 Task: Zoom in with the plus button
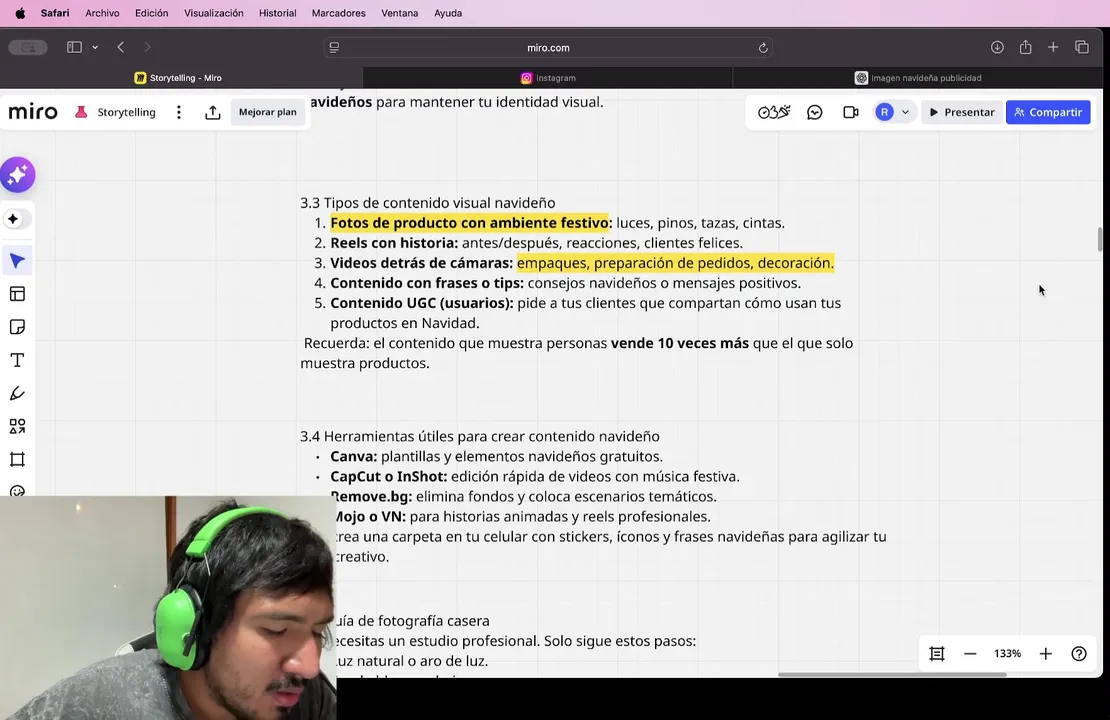1046,653
